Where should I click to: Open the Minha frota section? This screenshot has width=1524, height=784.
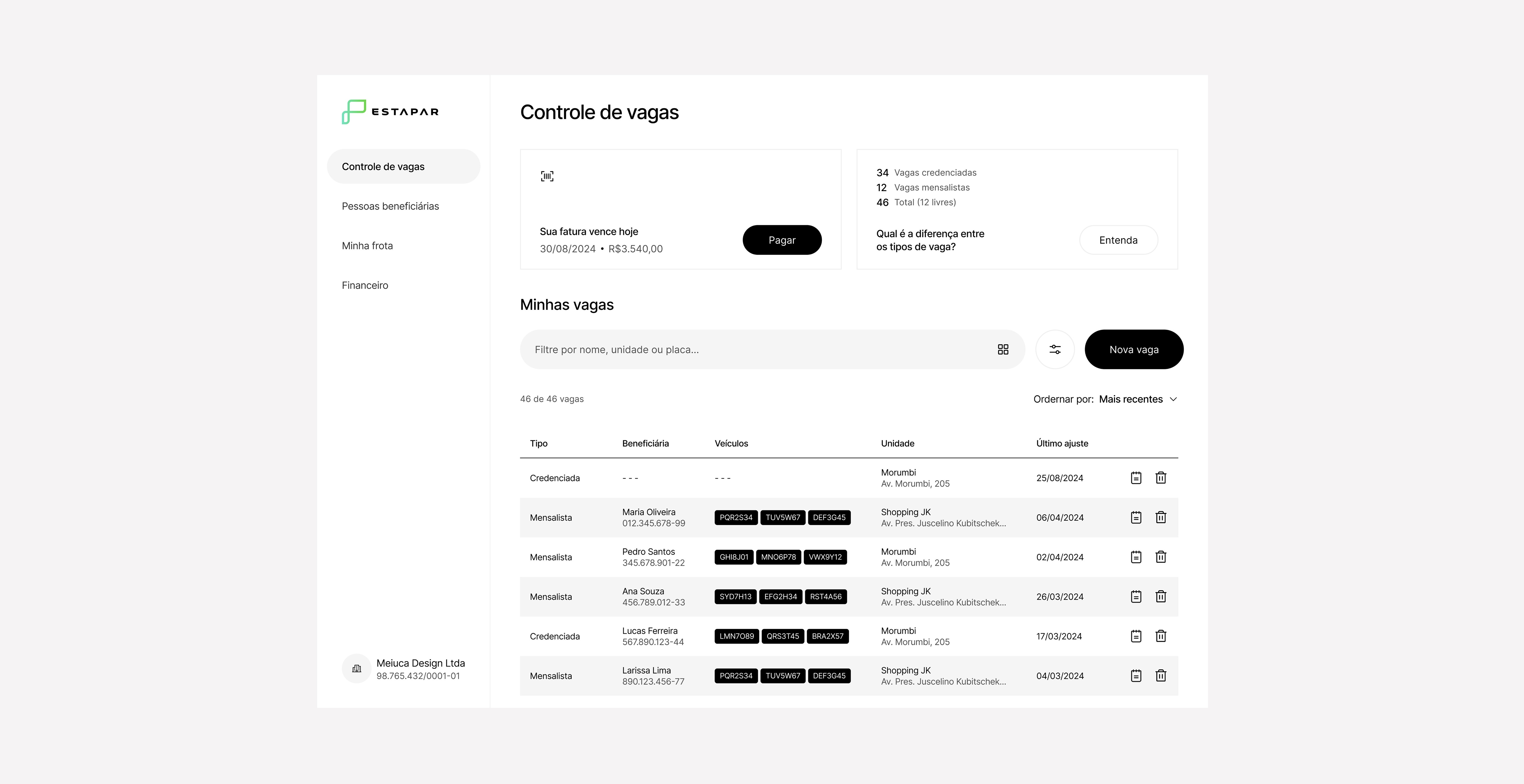tap(367, 246)
